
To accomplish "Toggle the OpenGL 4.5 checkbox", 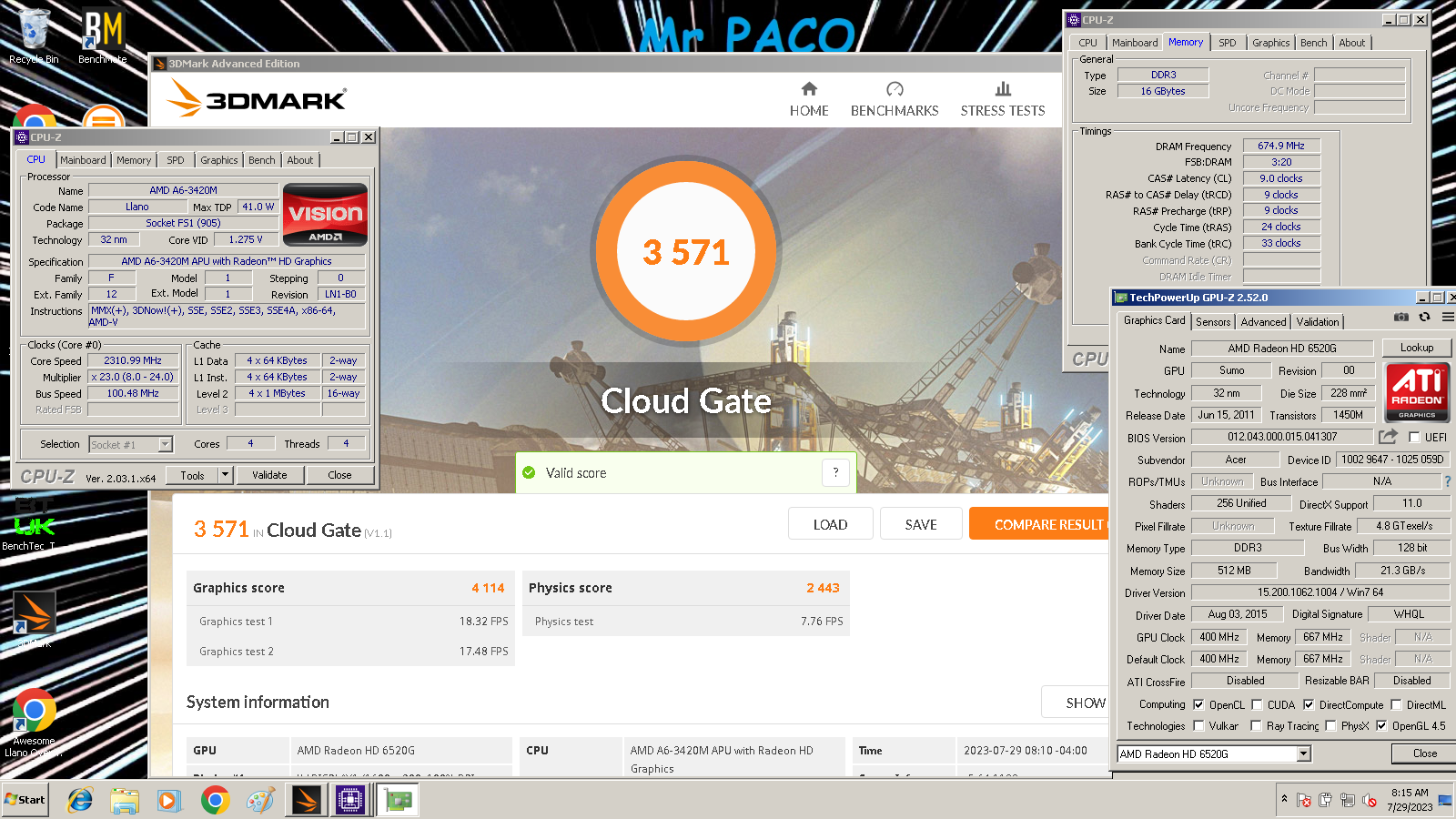I will point(1381,725).
